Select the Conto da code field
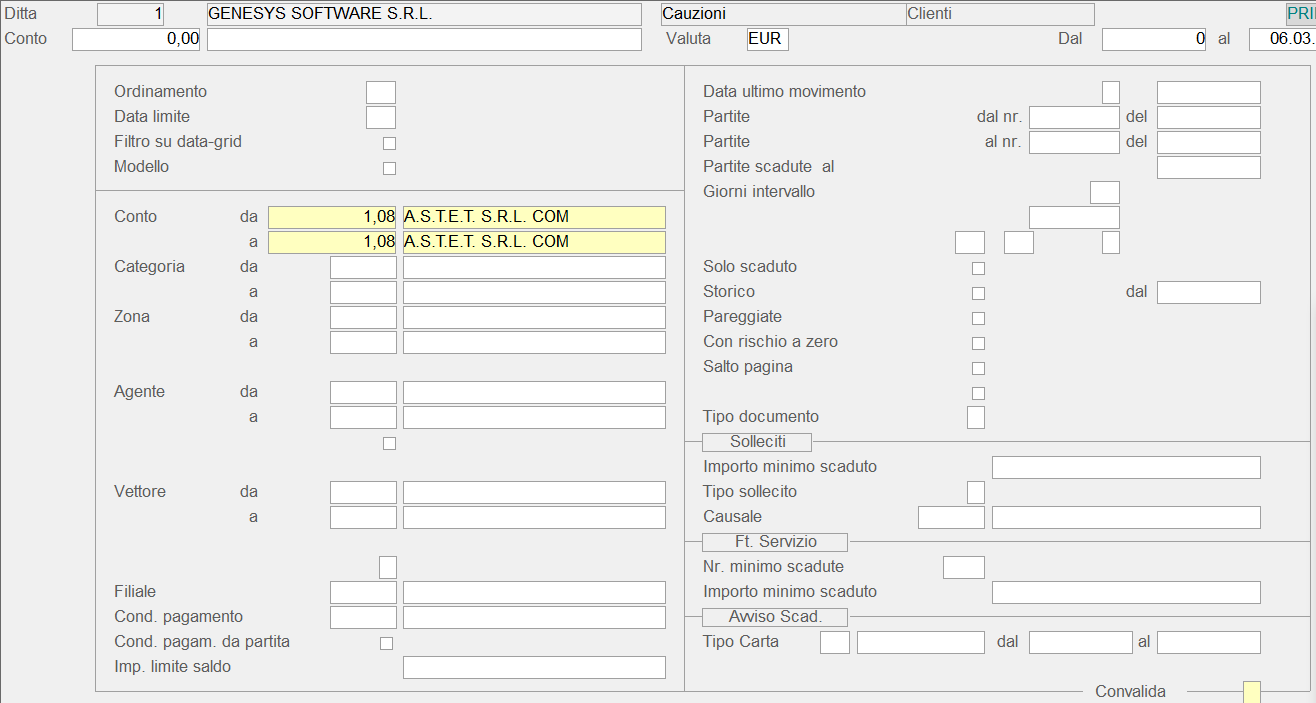The image size is (1316, 703). coord(332,217)
